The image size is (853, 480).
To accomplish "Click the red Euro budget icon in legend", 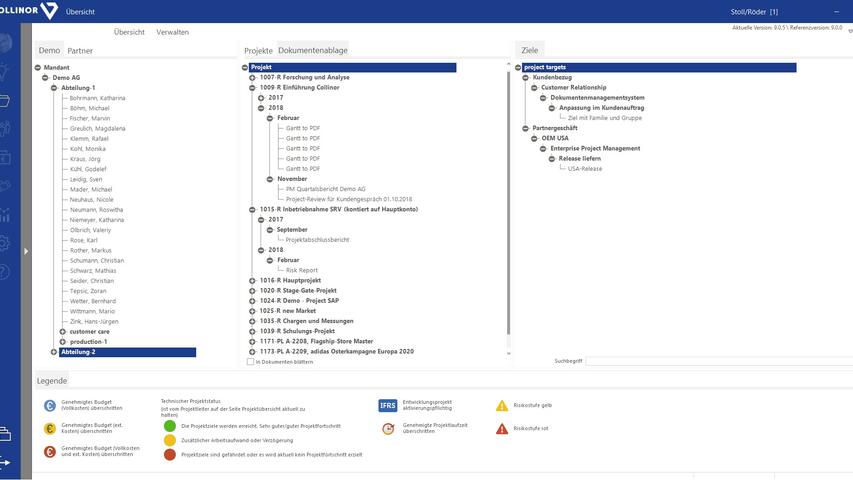I will [49, 452].
